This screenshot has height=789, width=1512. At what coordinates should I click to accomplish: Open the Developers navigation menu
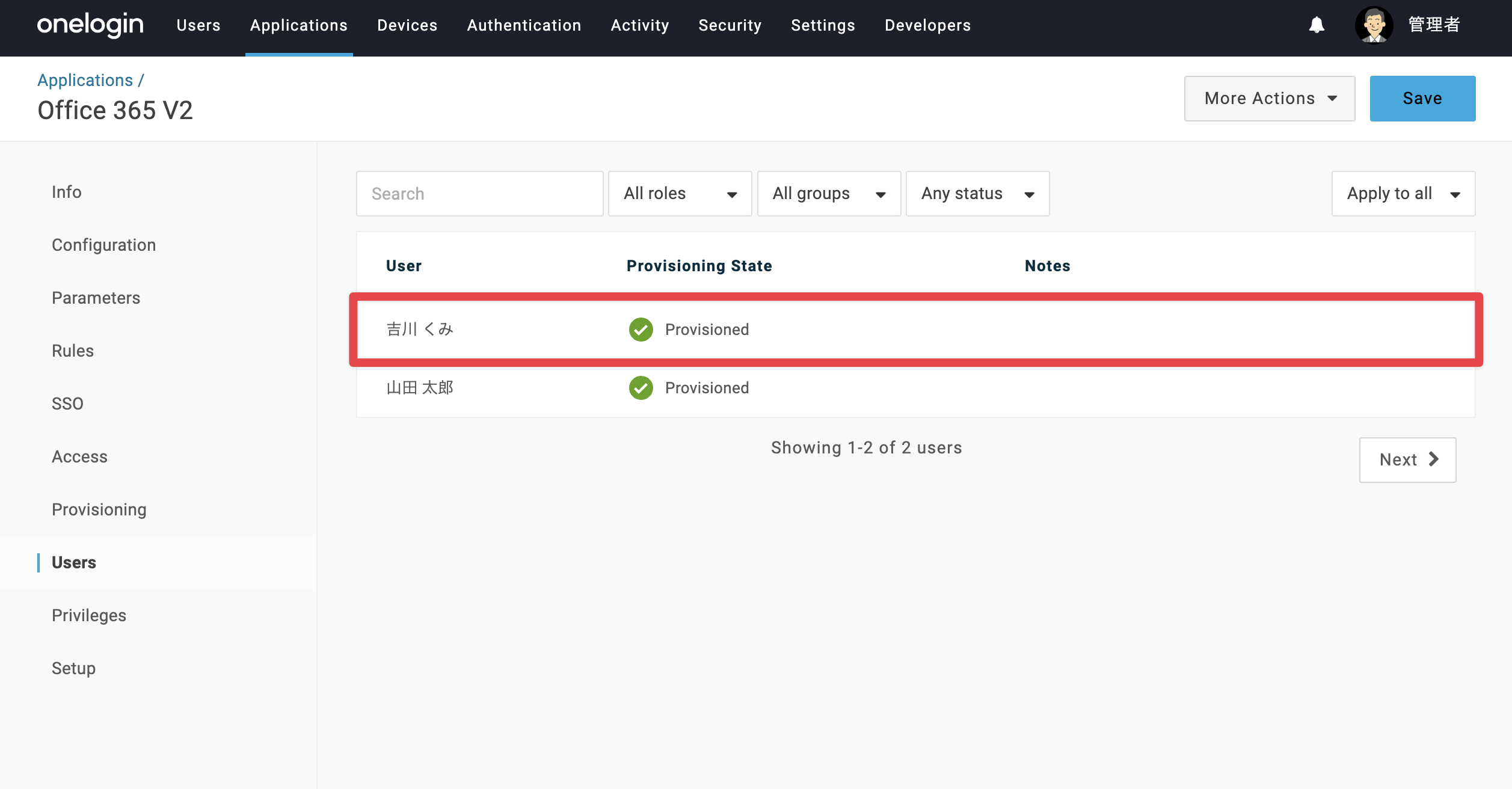(928, 25)
